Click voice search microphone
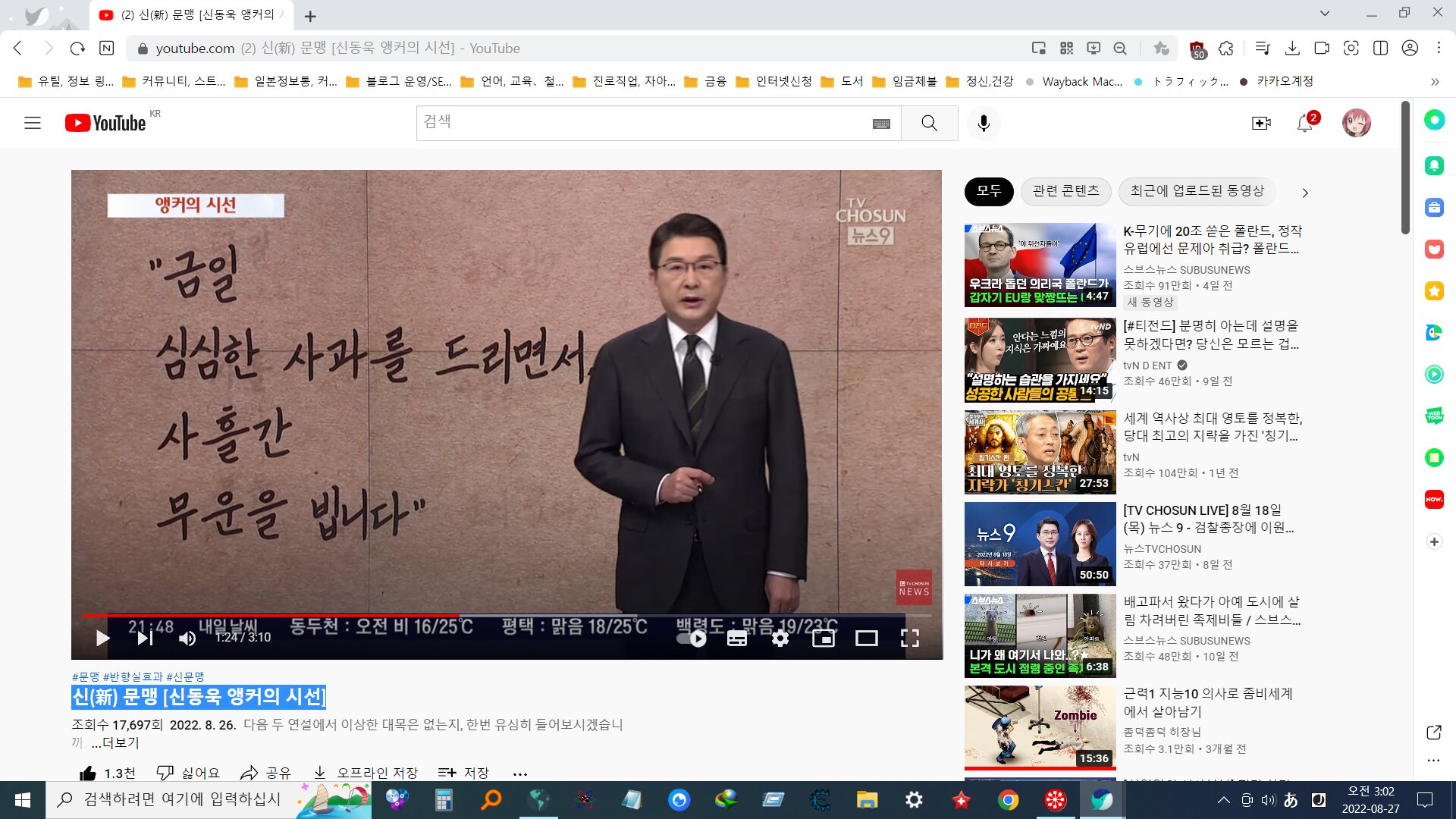The width and height of the screenshot is (1456, 819). point(984,123)
